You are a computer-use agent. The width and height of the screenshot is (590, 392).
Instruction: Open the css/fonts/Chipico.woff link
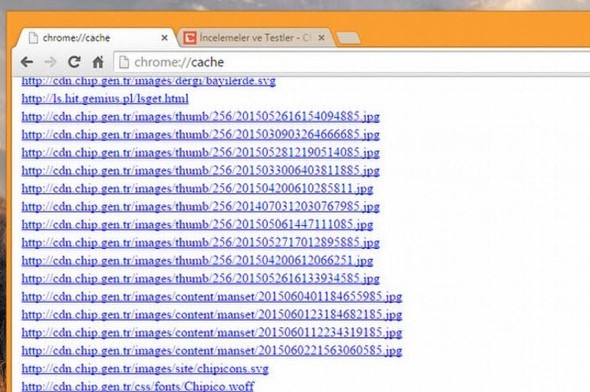pos(138,386)
